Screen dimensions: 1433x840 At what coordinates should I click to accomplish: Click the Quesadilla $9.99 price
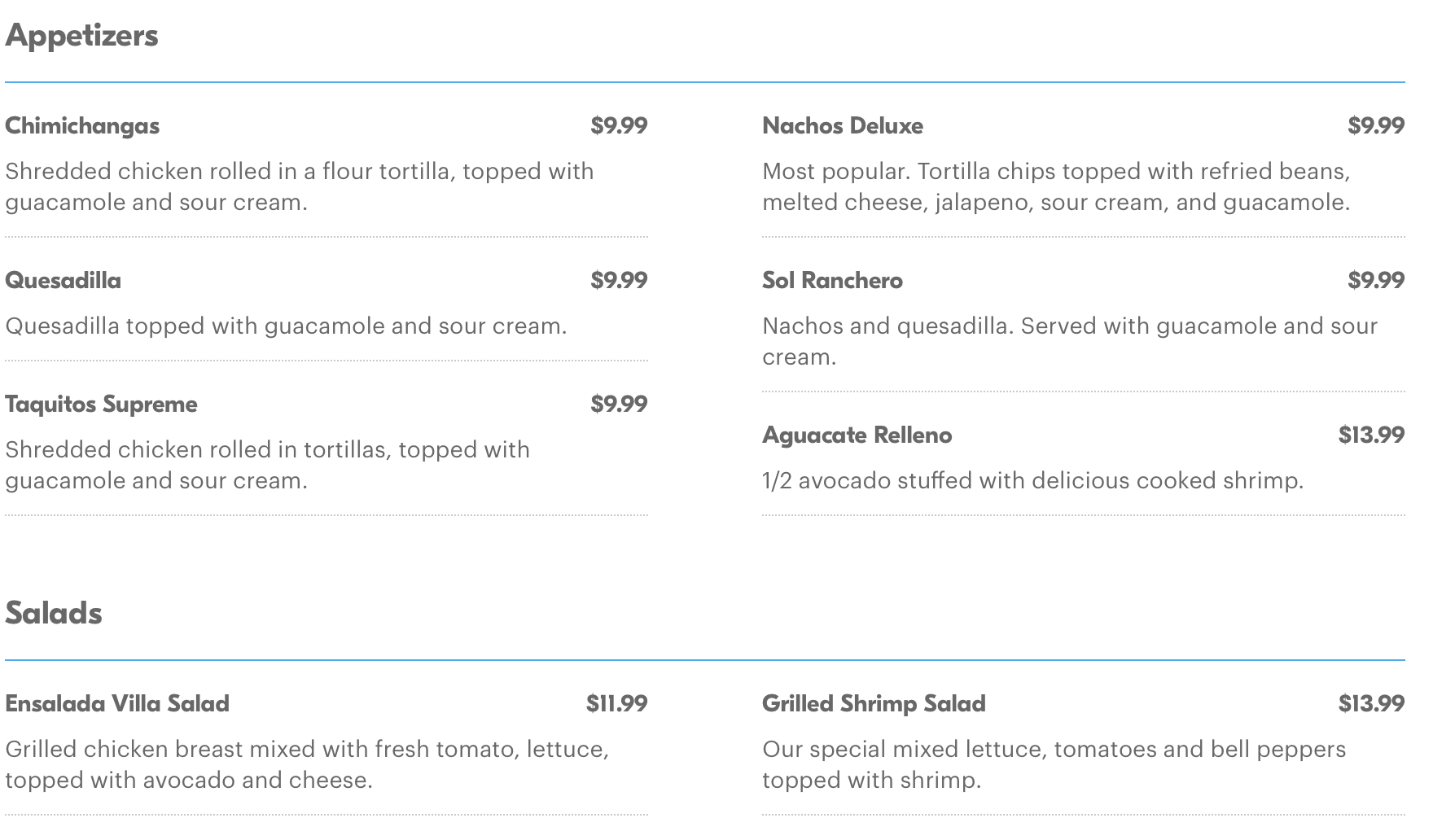(619, 281)
